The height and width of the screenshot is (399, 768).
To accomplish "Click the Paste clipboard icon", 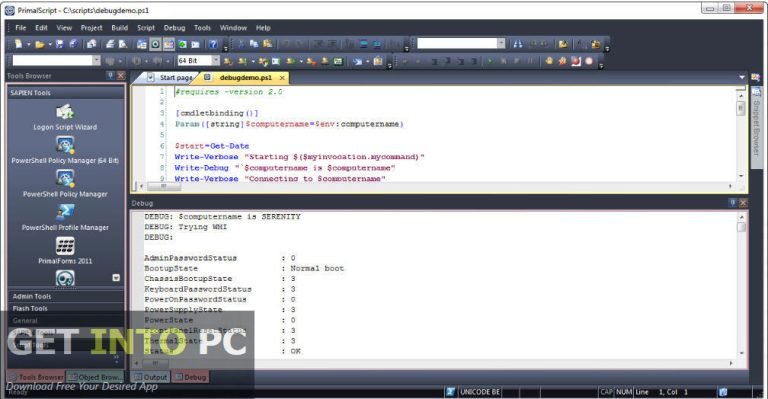I will (267, 44).
